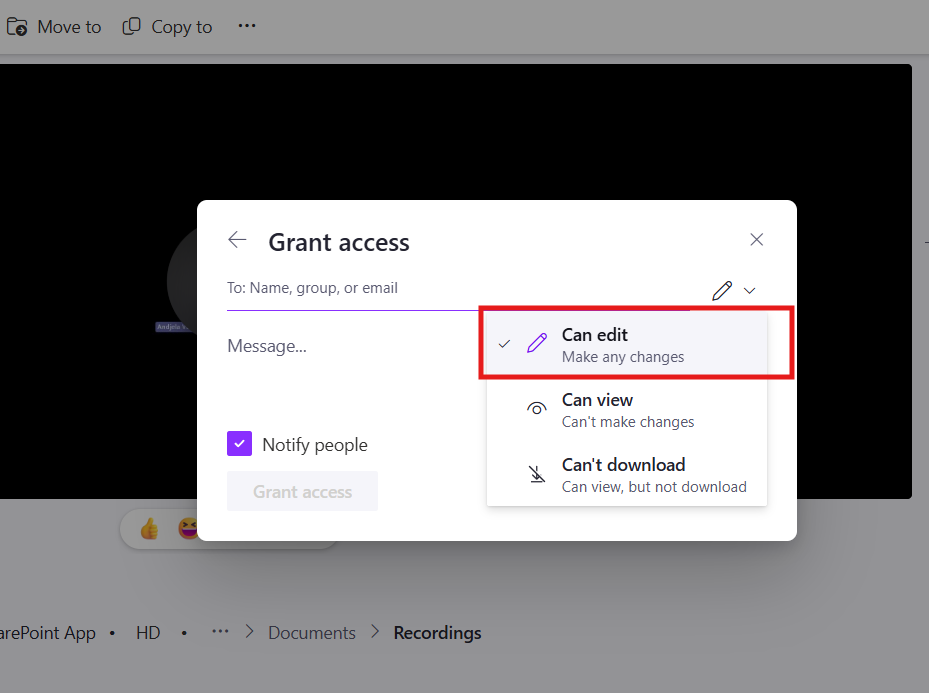Open the Documents breadcrumb link
This screenshot has width=929, height=693.
coord(312,633)
